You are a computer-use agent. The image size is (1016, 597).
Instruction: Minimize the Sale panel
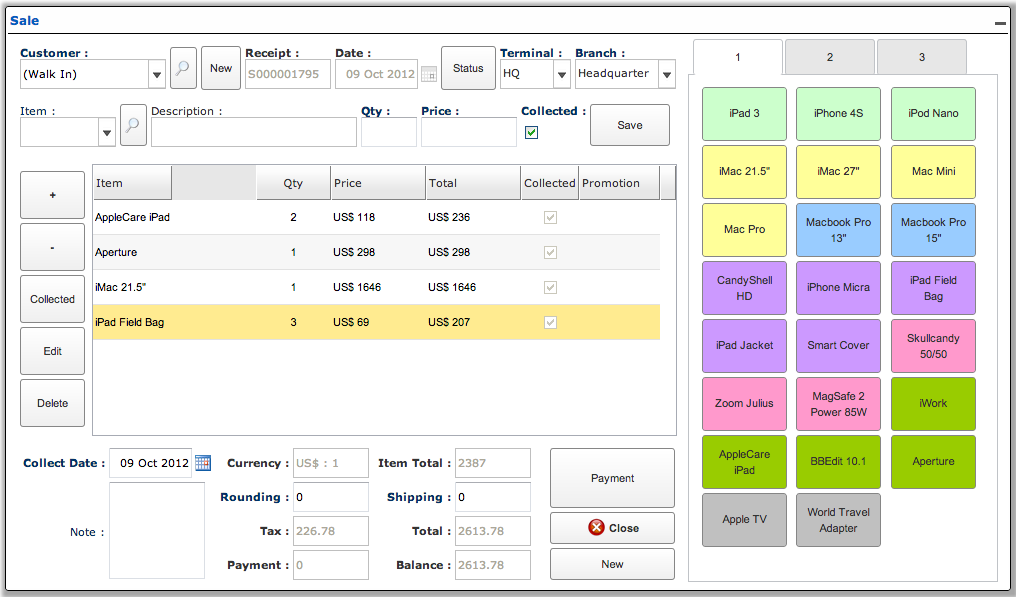tap(1000, 23)
